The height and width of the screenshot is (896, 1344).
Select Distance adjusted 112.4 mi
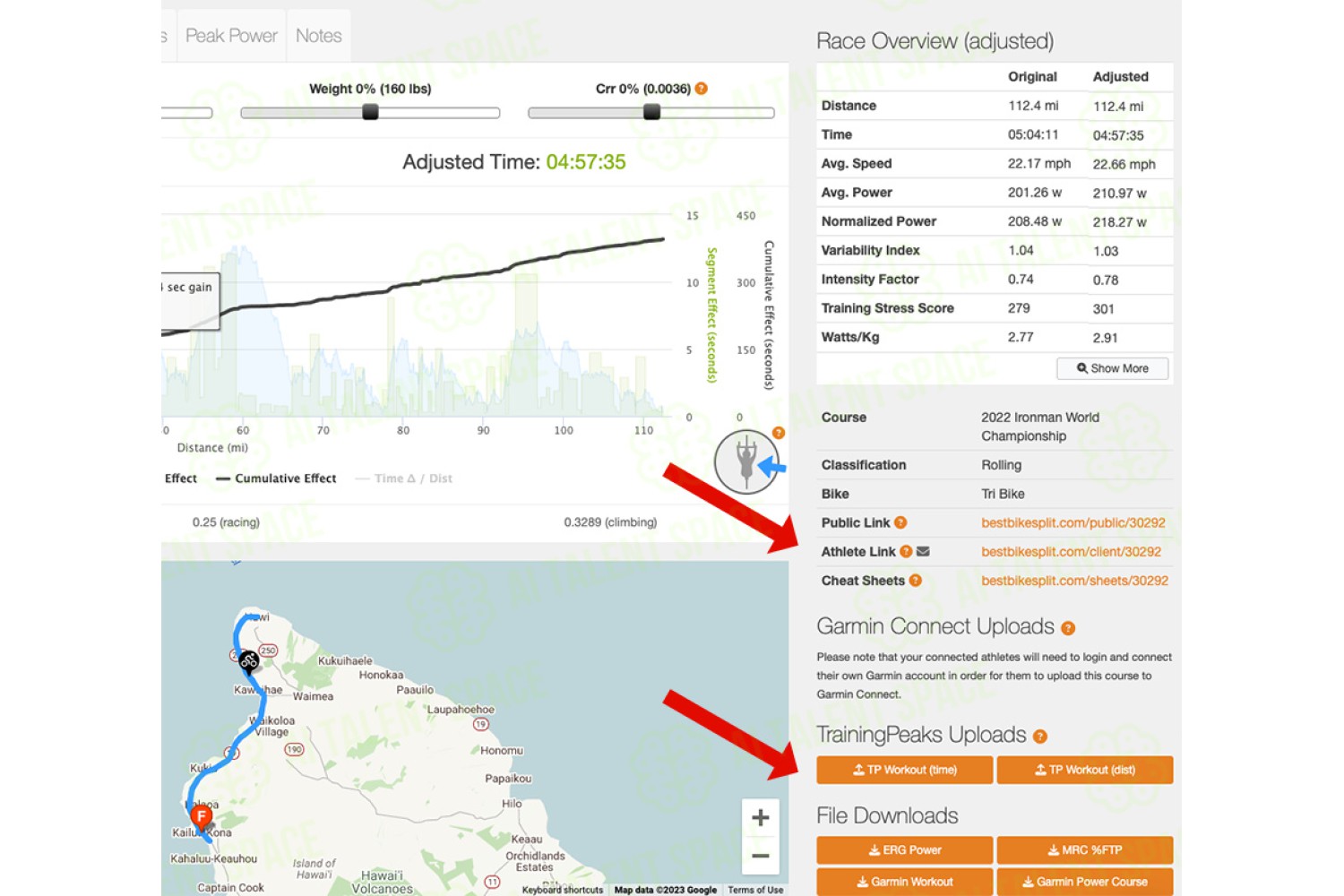click(x=1118, y=107)
